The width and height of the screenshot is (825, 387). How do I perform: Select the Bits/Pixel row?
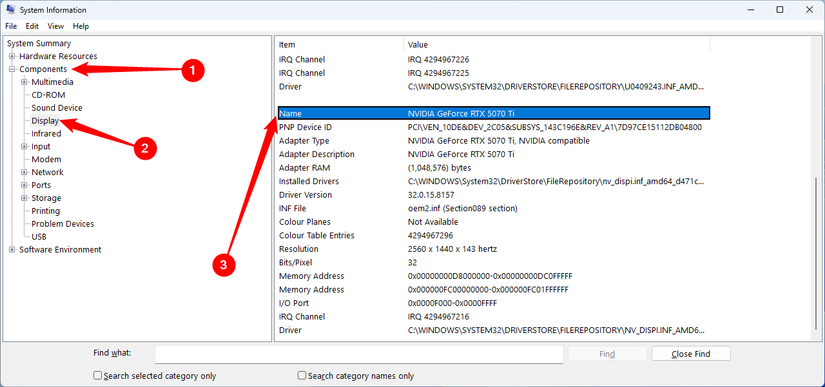pos(494,262)
